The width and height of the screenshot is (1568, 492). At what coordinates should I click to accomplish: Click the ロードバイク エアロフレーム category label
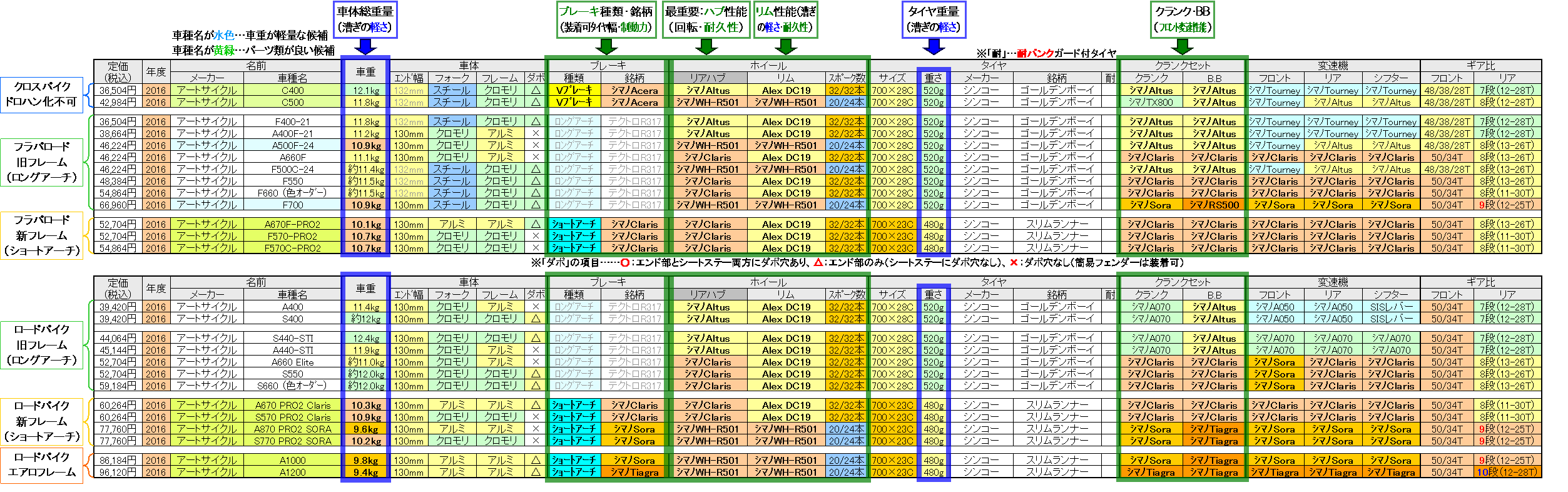coord(41,464)
